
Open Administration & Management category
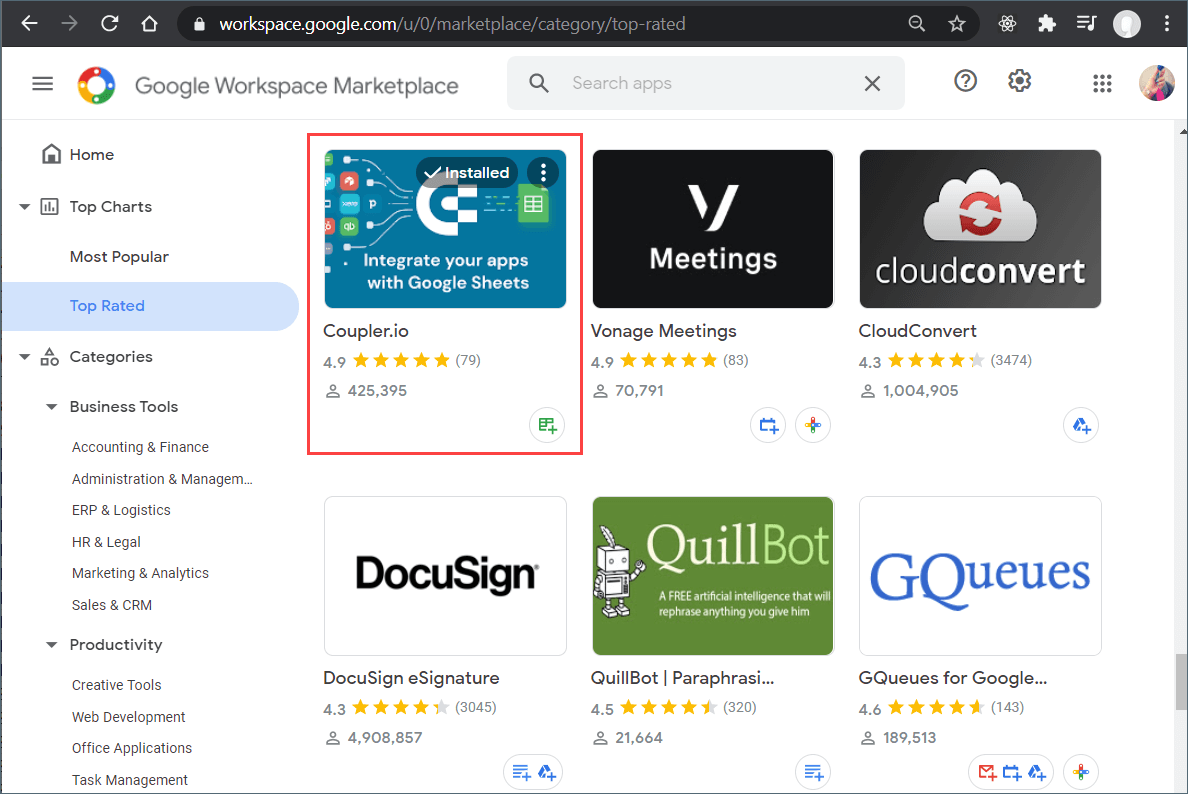pyautogui.click(x=162, y=479)
